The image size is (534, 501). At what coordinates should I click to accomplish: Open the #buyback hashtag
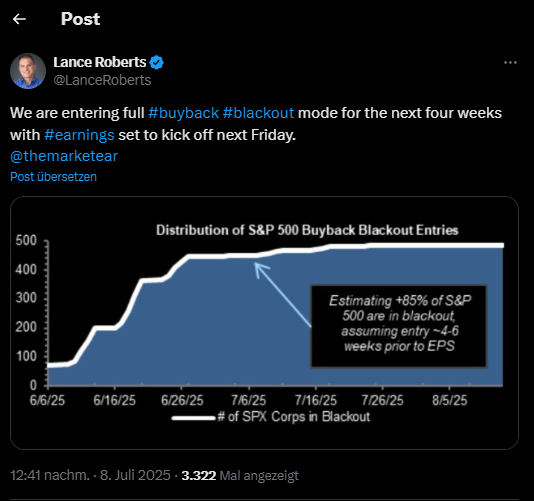(184, 113)
